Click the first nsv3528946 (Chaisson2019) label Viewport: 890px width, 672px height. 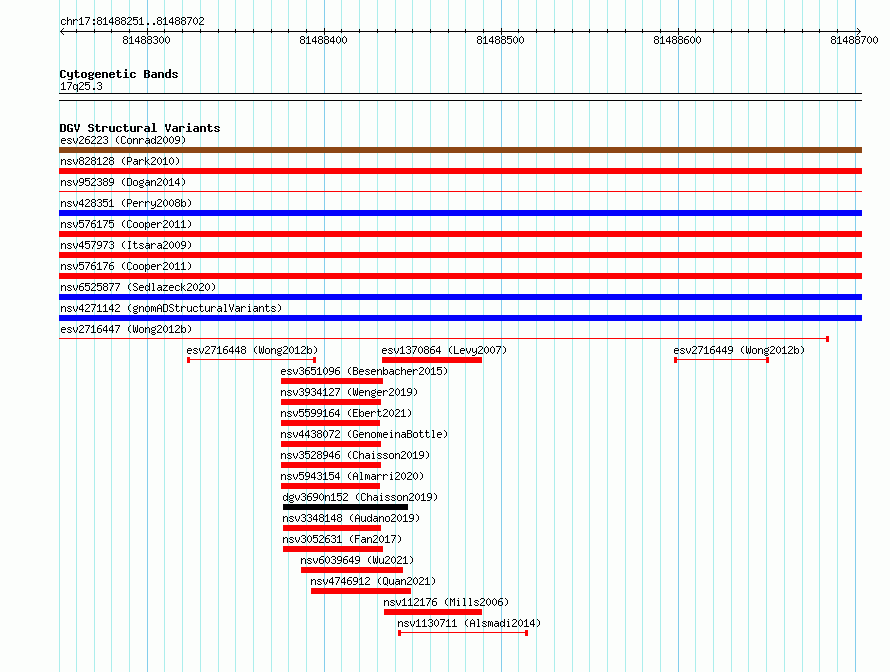(x=355, y=455)
